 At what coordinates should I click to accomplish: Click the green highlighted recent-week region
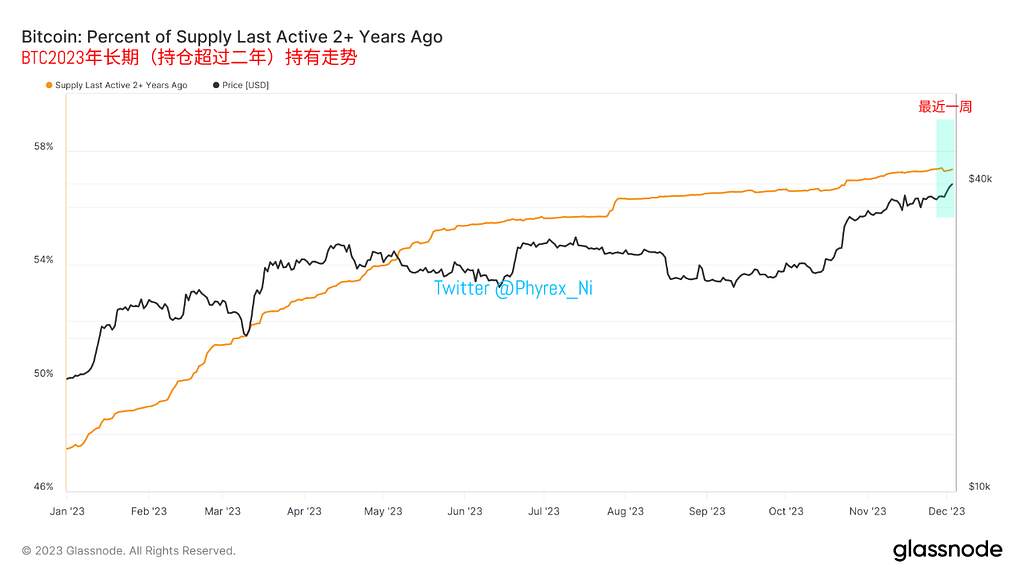(945, 168)
